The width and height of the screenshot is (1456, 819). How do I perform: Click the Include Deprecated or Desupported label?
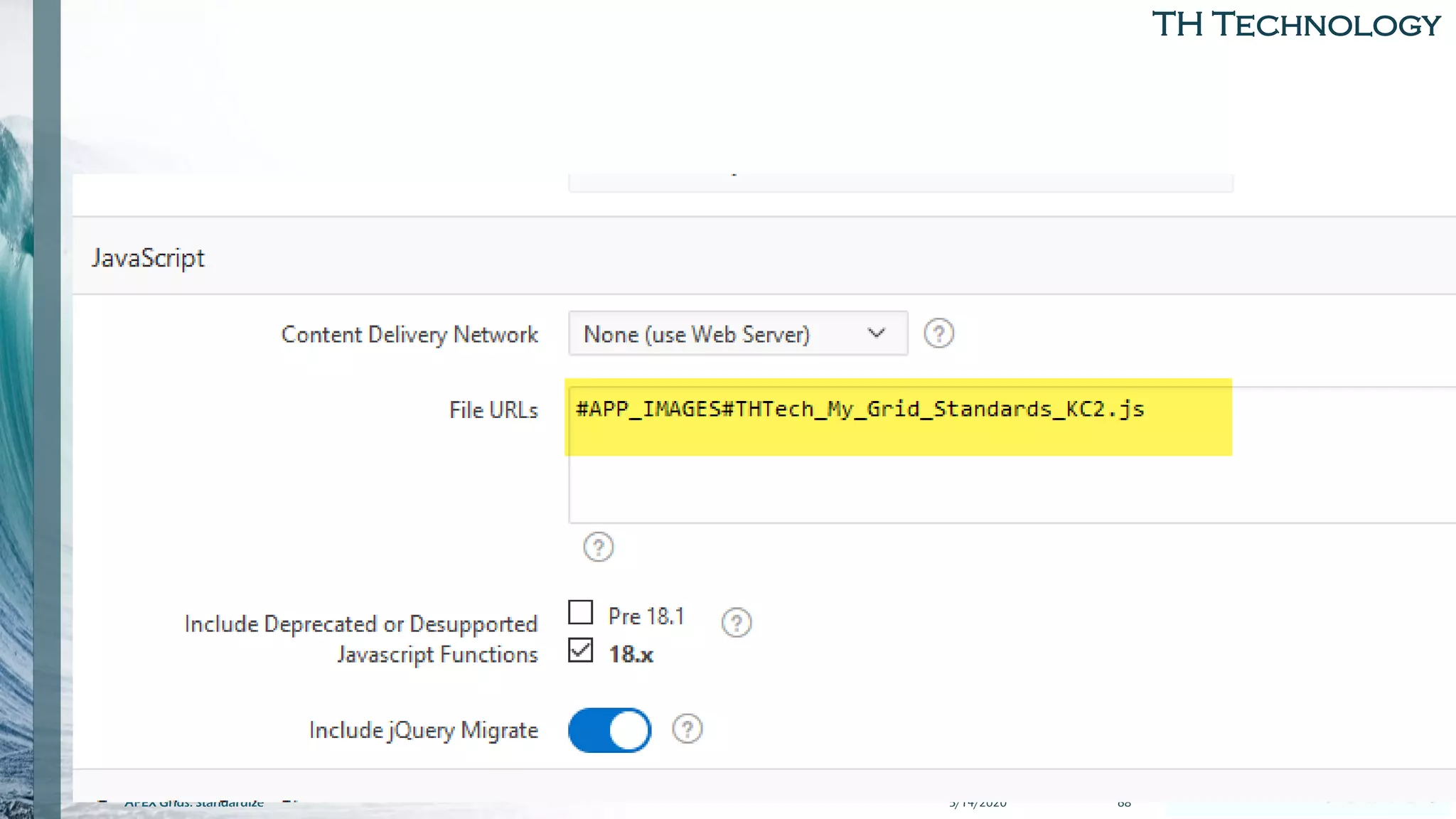click(360, 624)
